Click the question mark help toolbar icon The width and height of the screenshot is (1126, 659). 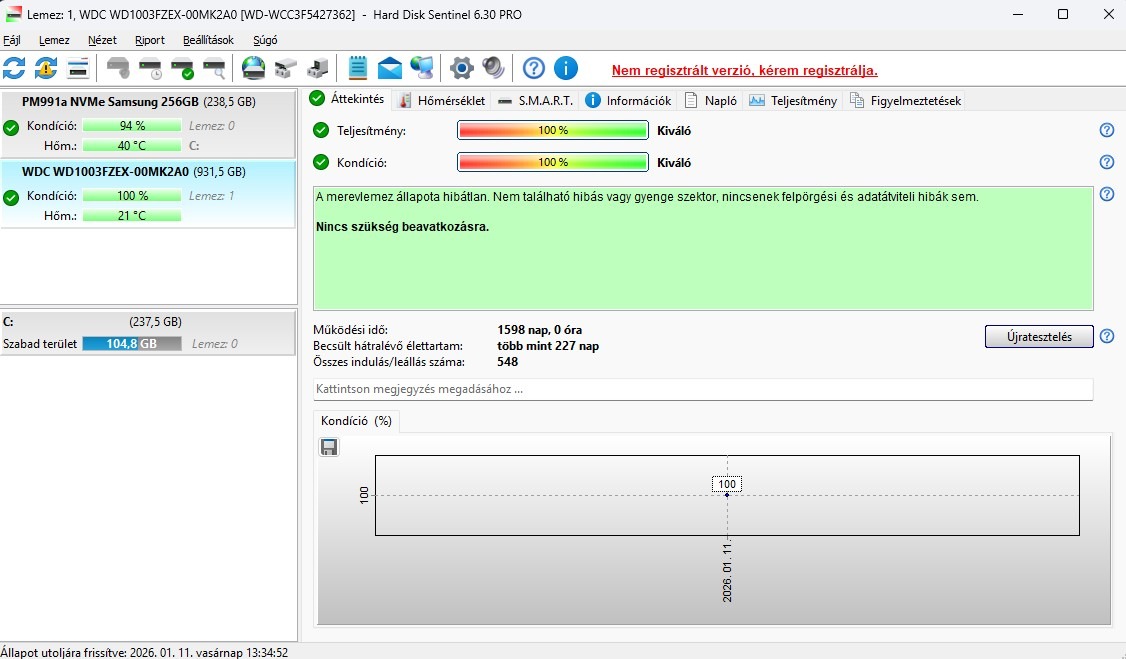[x=534, y=68]
